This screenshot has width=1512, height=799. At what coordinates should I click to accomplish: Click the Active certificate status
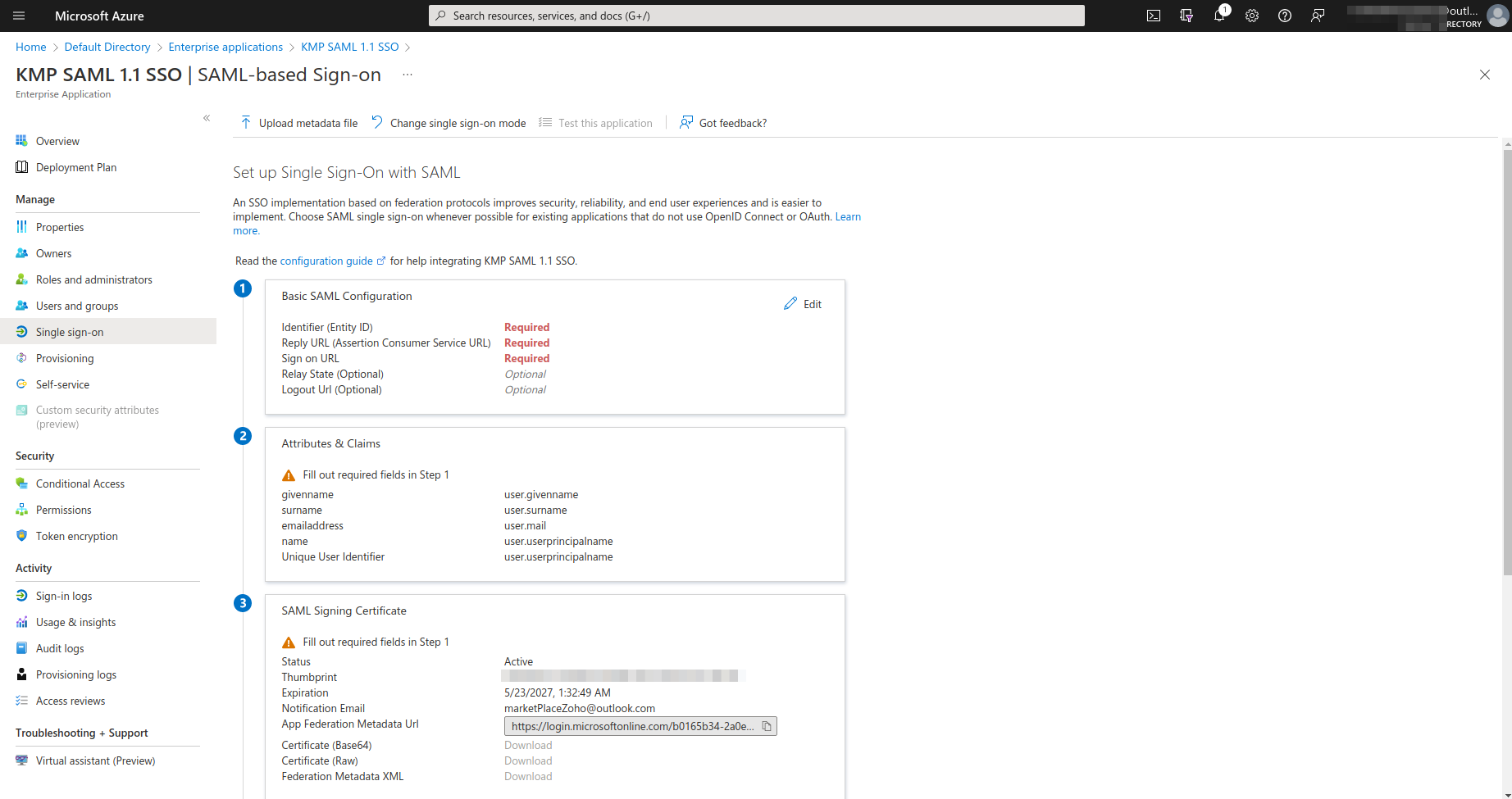point(518,661)
